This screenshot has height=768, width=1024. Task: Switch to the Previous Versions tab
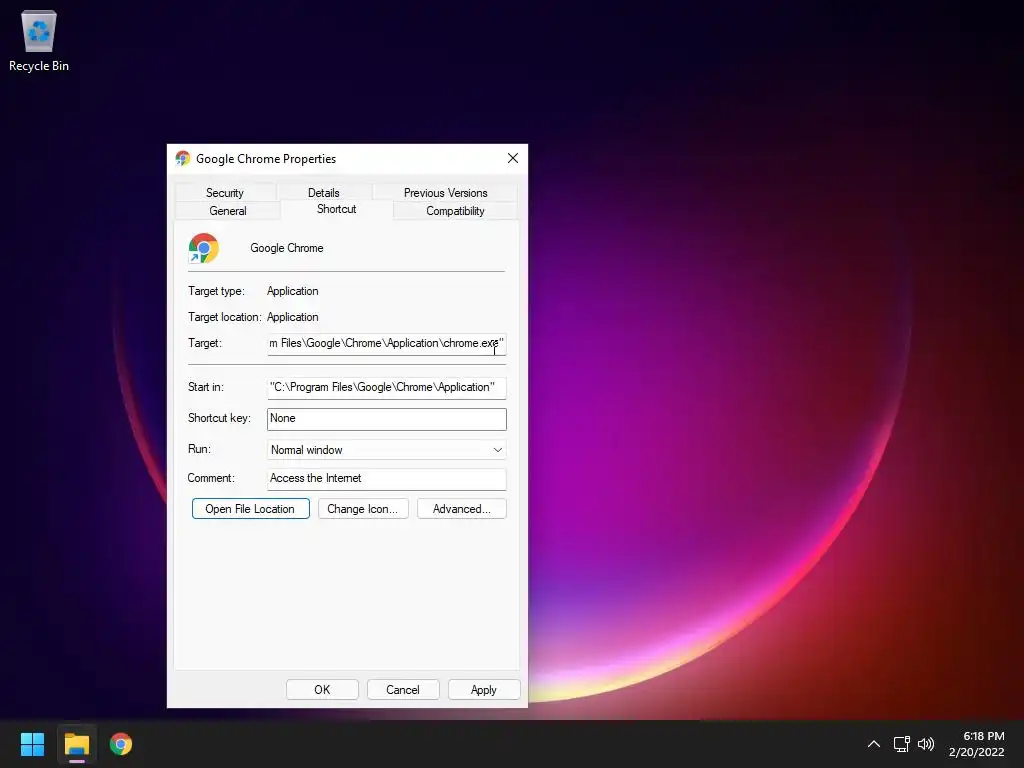coord(445,193)
